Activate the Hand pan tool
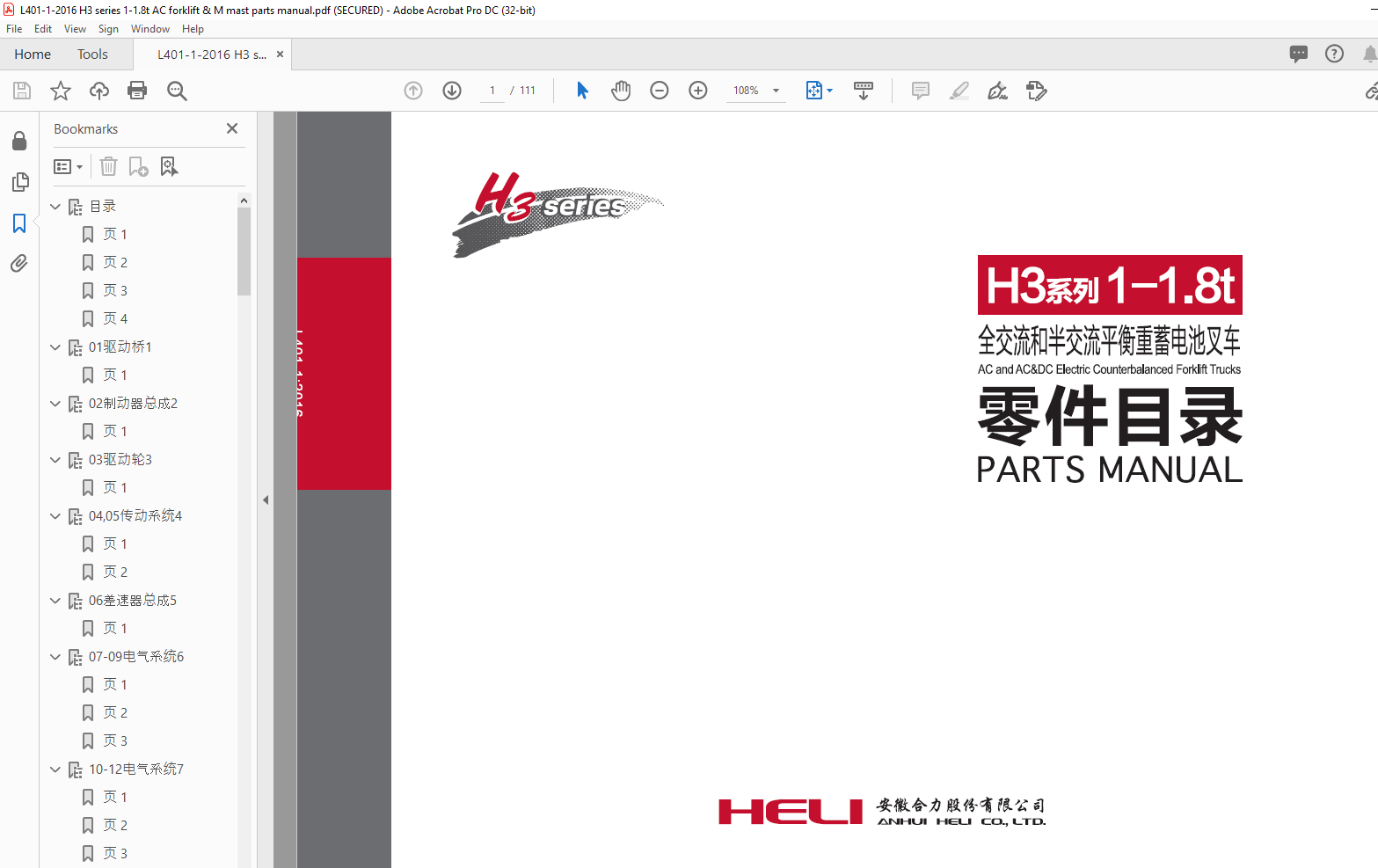The image size is (1378, 868). pos(621,91)
